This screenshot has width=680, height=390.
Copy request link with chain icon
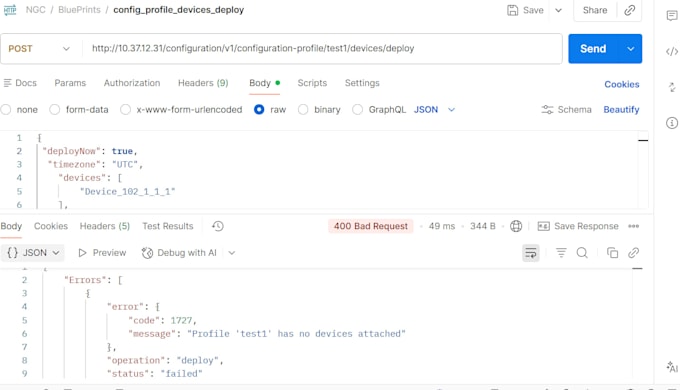[629, 10]
